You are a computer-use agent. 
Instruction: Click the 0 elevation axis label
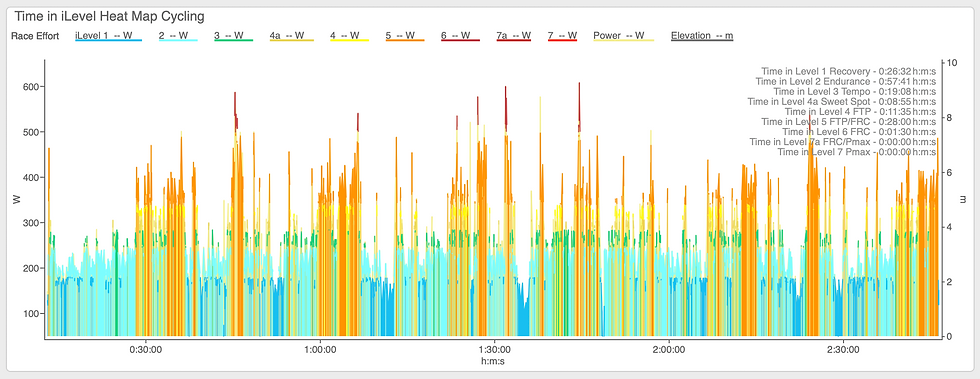[x=950, y=336]
